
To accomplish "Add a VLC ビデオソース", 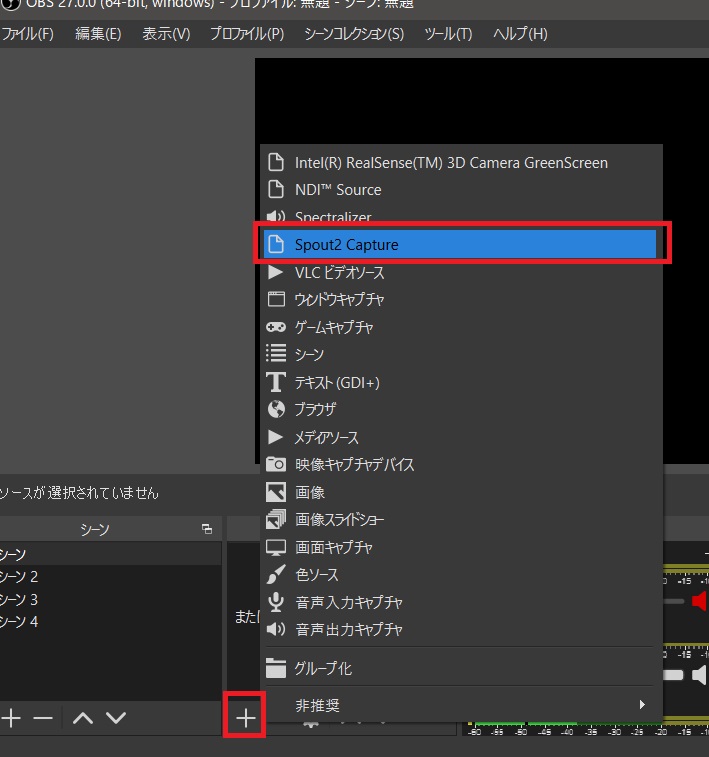I will pos(460,272).
